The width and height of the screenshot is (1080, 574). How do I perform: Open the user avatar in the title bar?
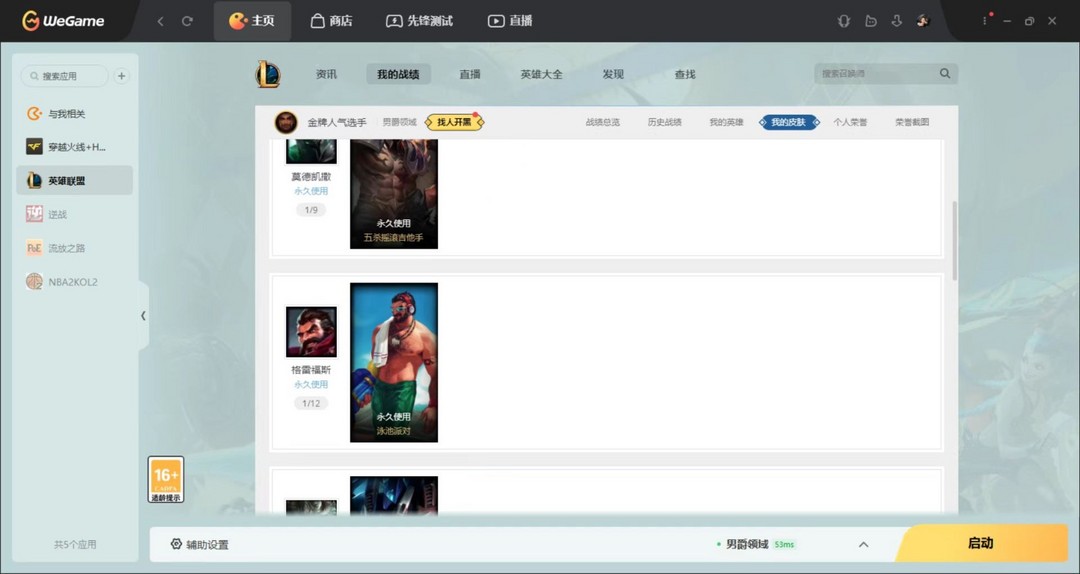point(924,21)
